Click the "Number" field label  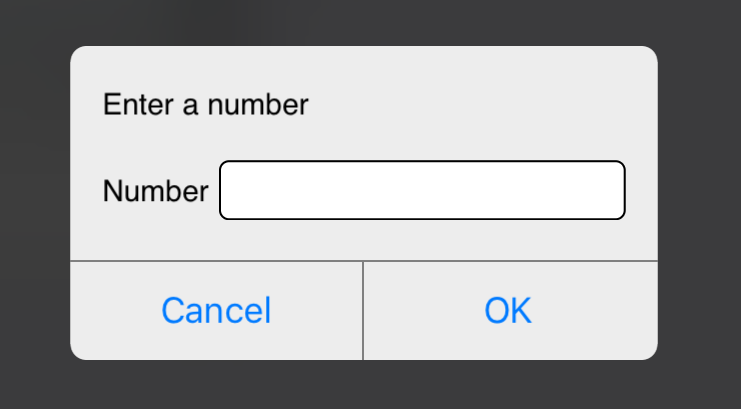tap(155, 191)
